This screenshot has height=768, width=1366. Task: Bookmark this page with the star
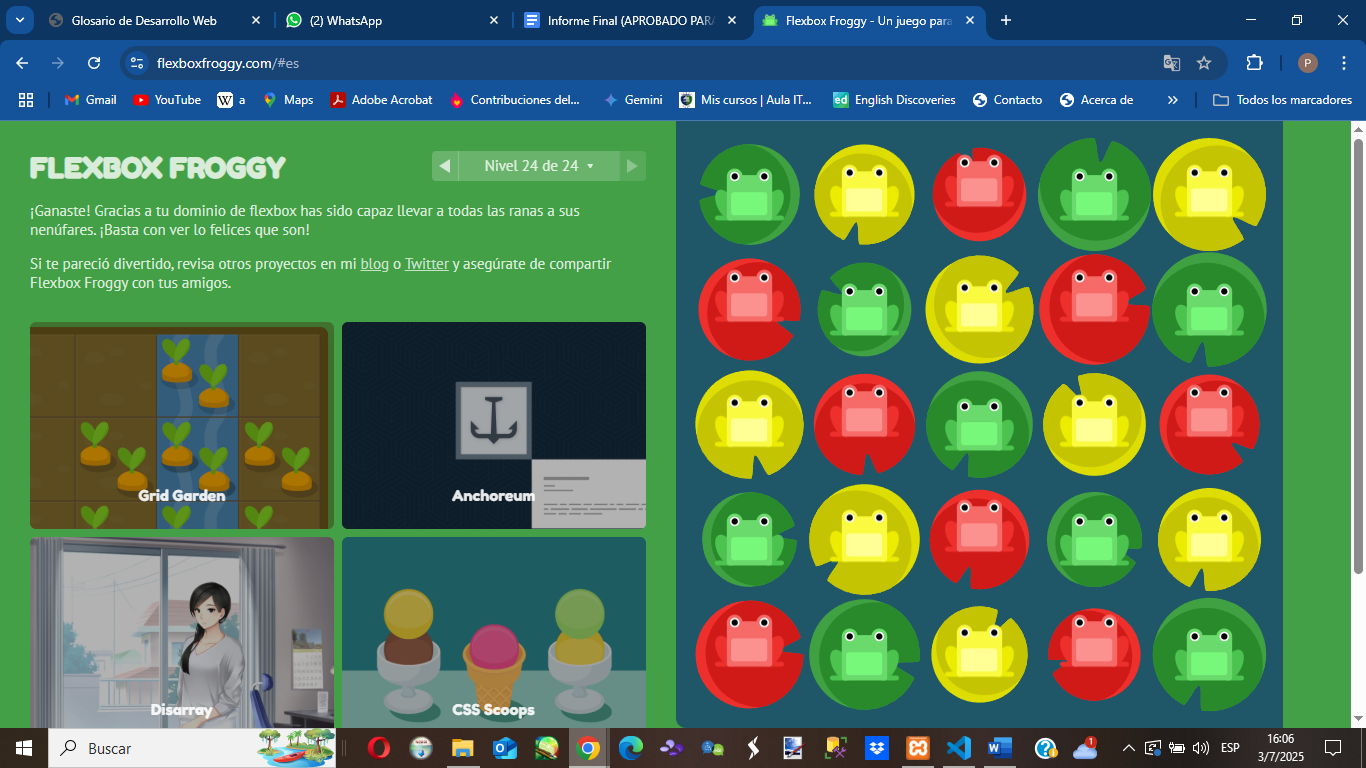1204,63
